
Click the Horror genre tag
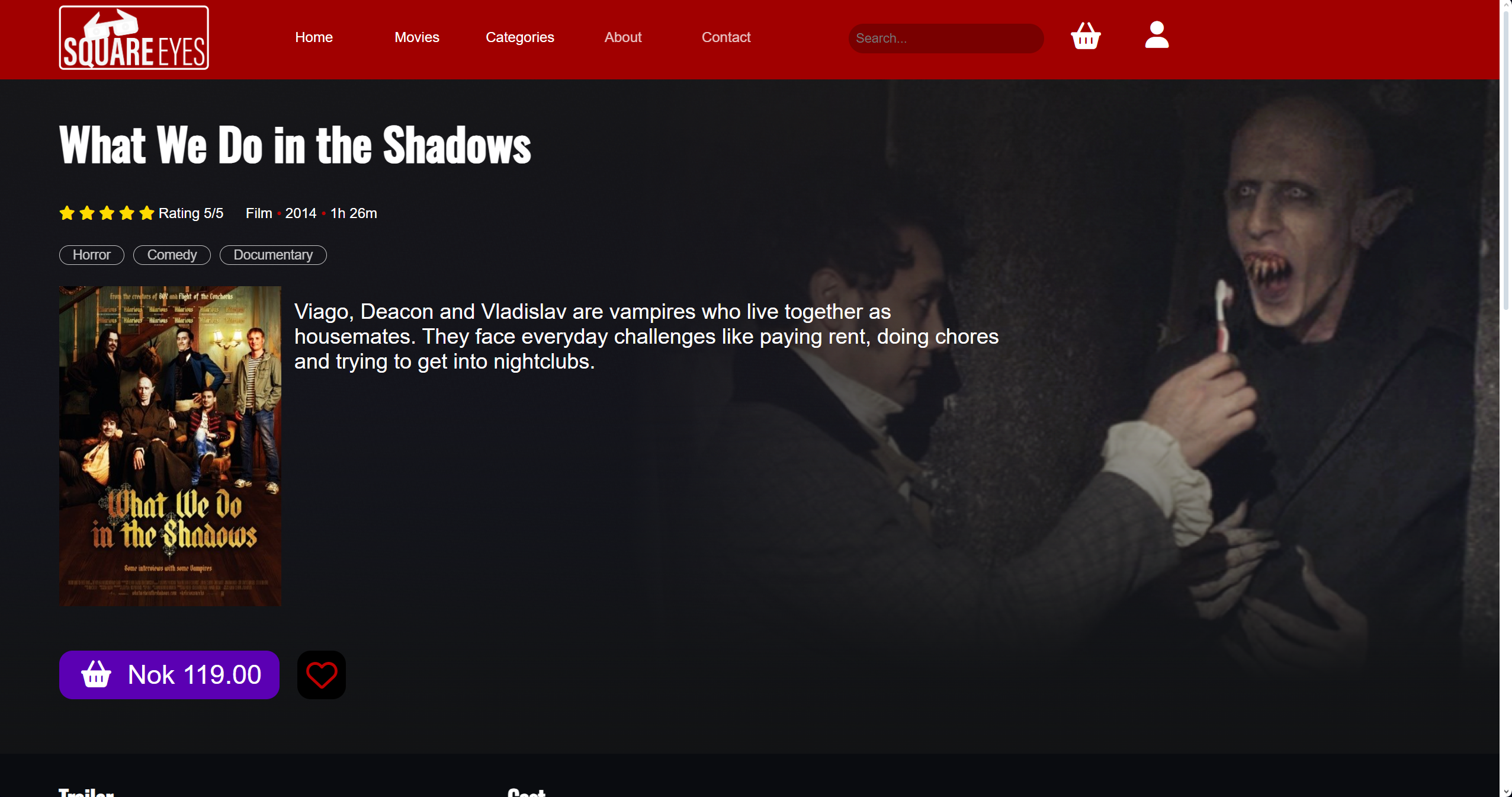[91, 255]
